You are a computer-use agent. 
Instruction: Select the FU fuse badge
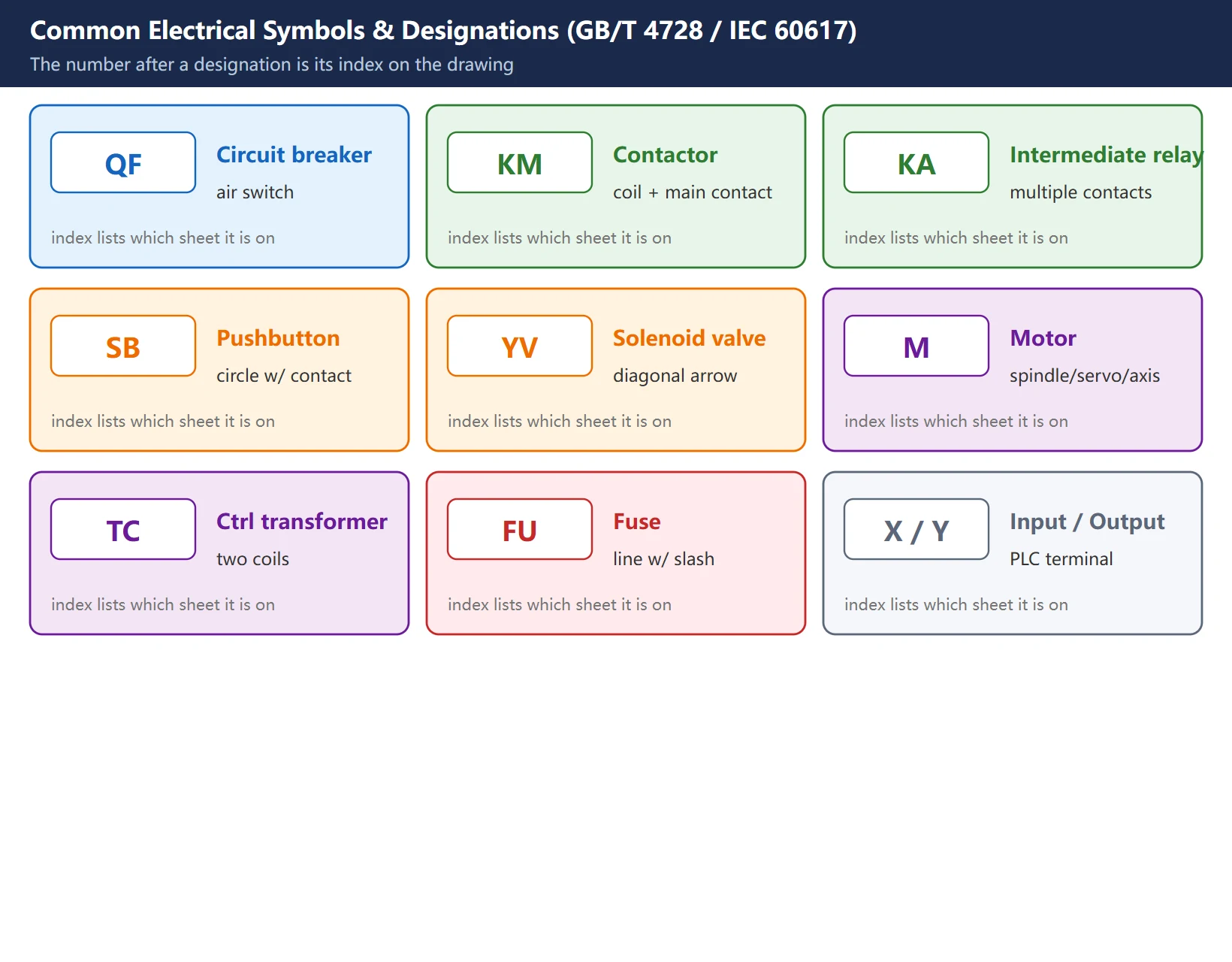click(520, 529)
